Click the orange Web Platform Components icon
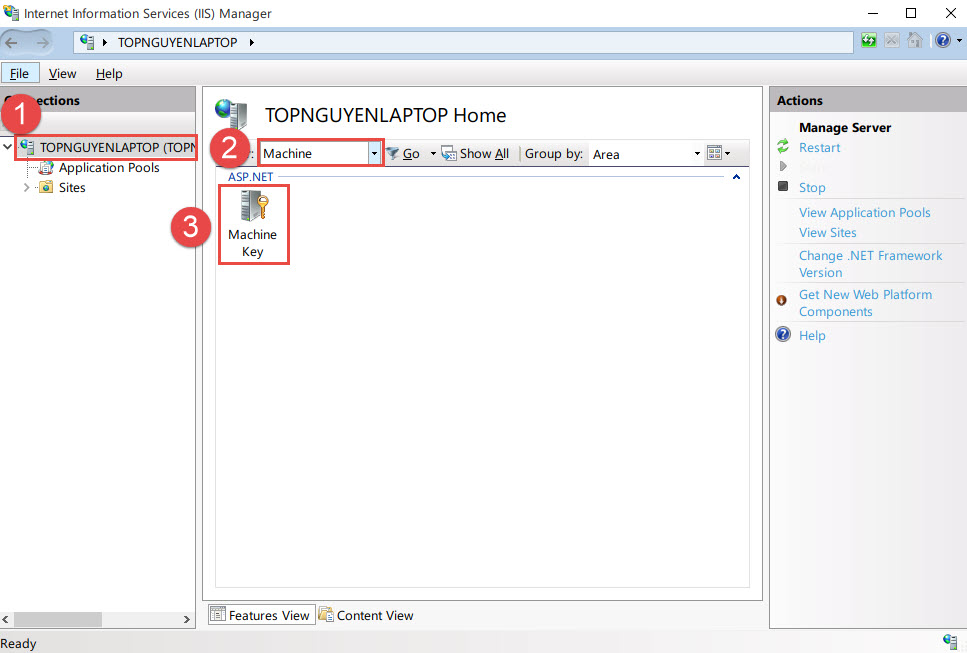The height and width of the screenshot is (653, 967). point(781,300)
